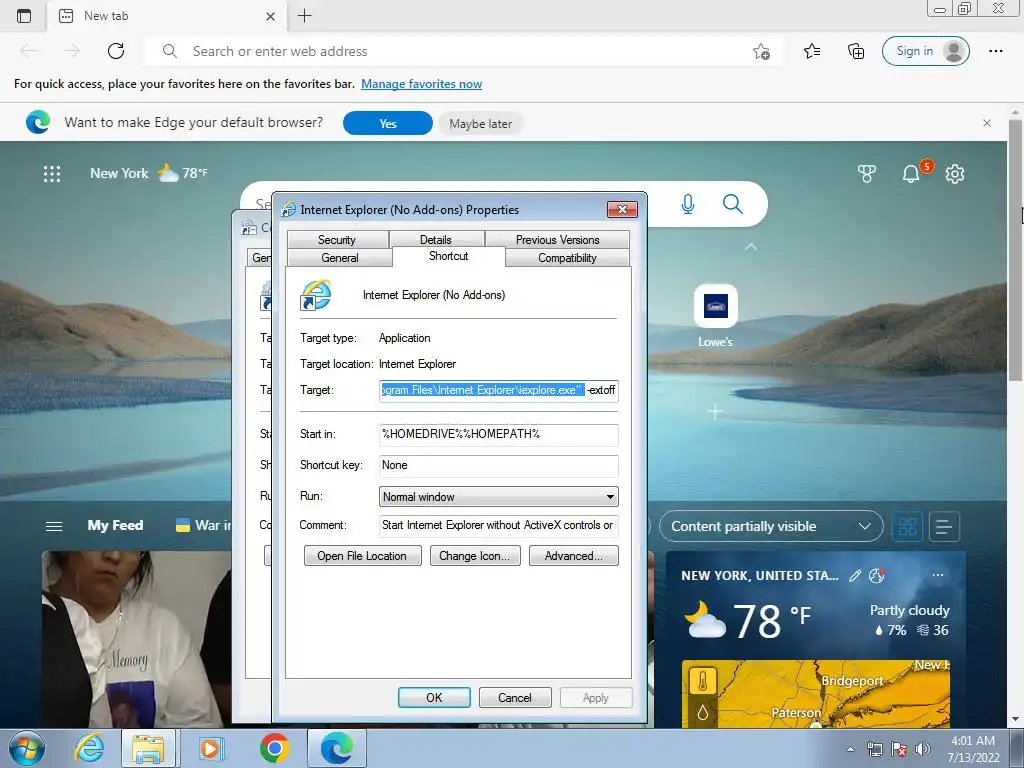Open the rewards trophy icon
The height and width of the screenshot is (768, 1024).
[867, 174]
